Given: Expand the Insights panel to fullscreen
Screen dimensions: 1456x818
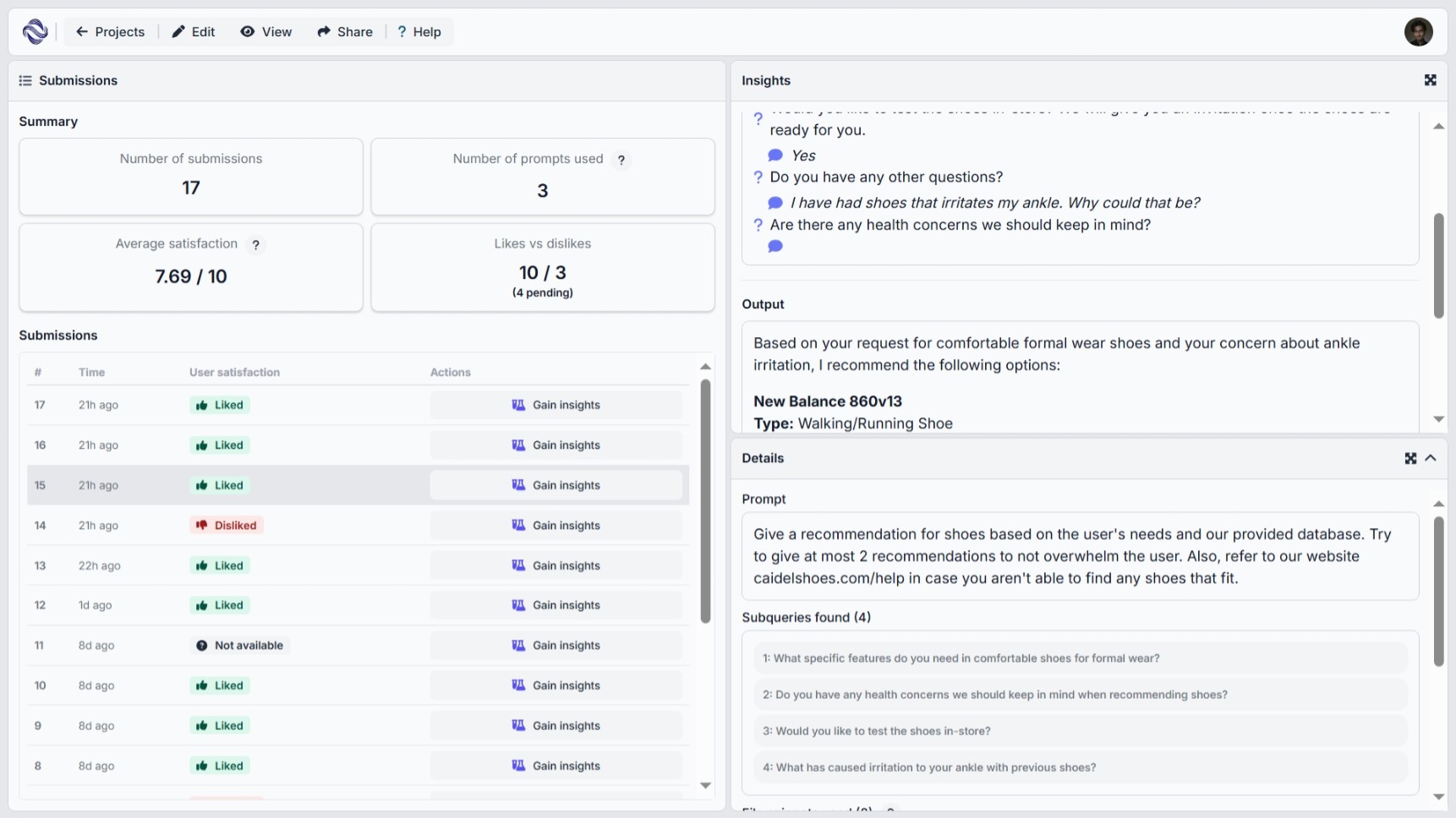Looking at the screenshot, I should [1430, 80].
